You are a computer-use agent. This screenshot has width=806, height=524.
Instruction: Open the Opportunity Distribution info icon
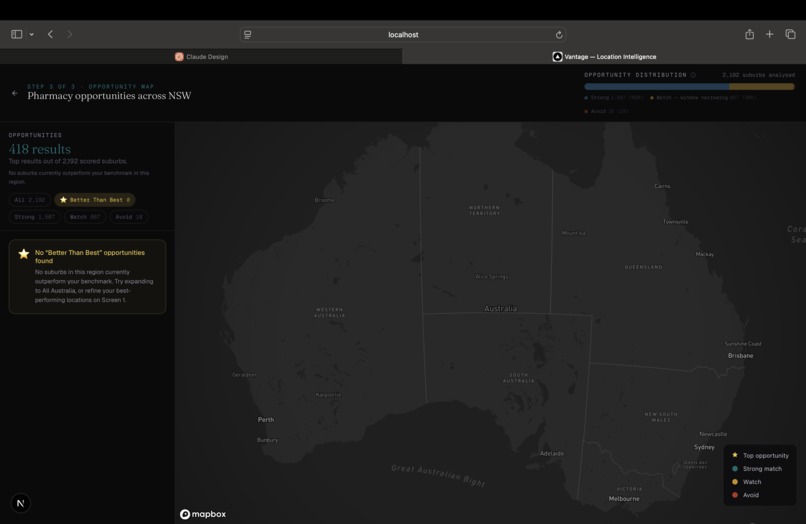pos(693,75)
